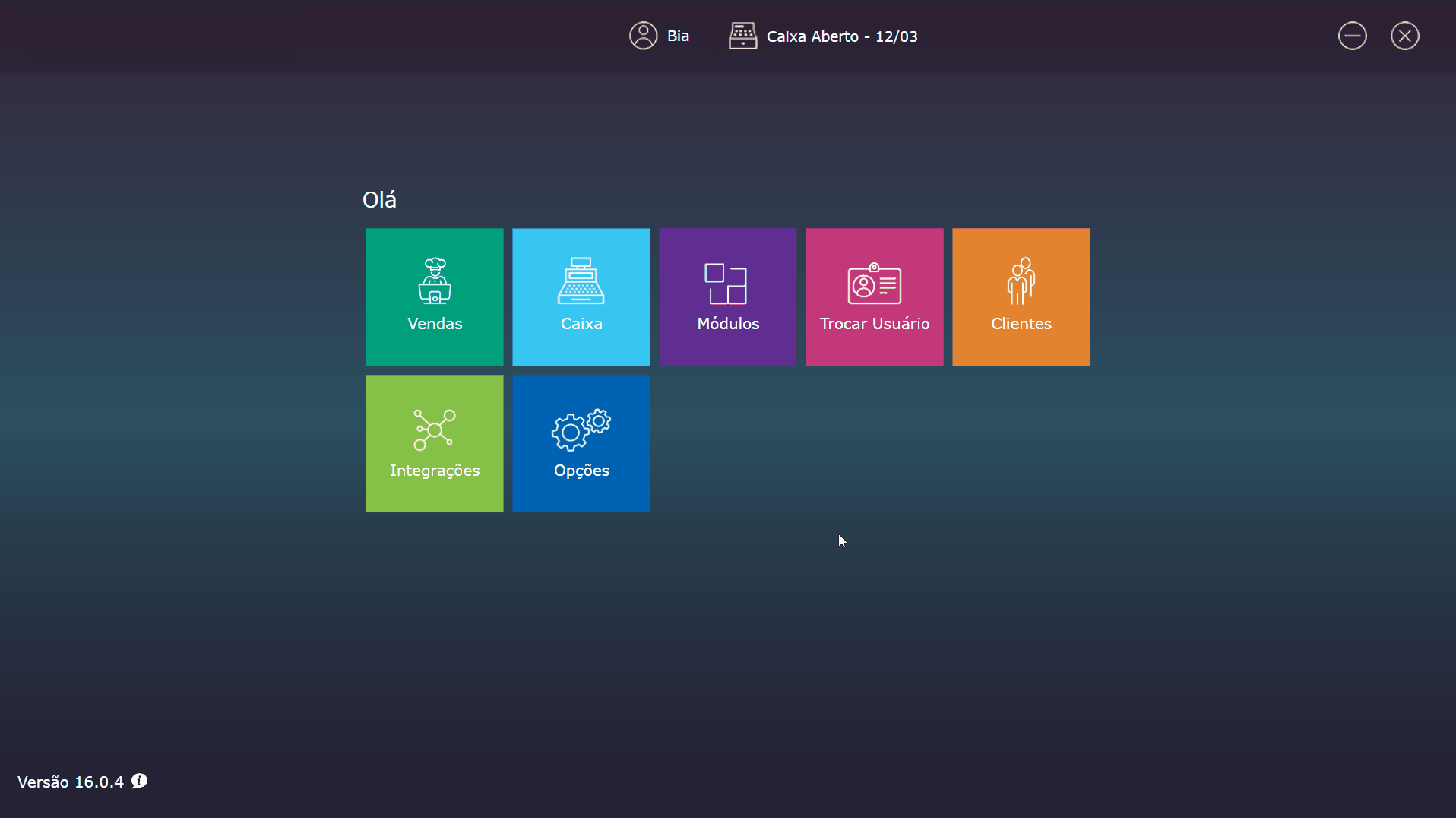This screenshot has width=1456, height=818.
Task: Open the Integrações tile
Action: coord(434,443)
